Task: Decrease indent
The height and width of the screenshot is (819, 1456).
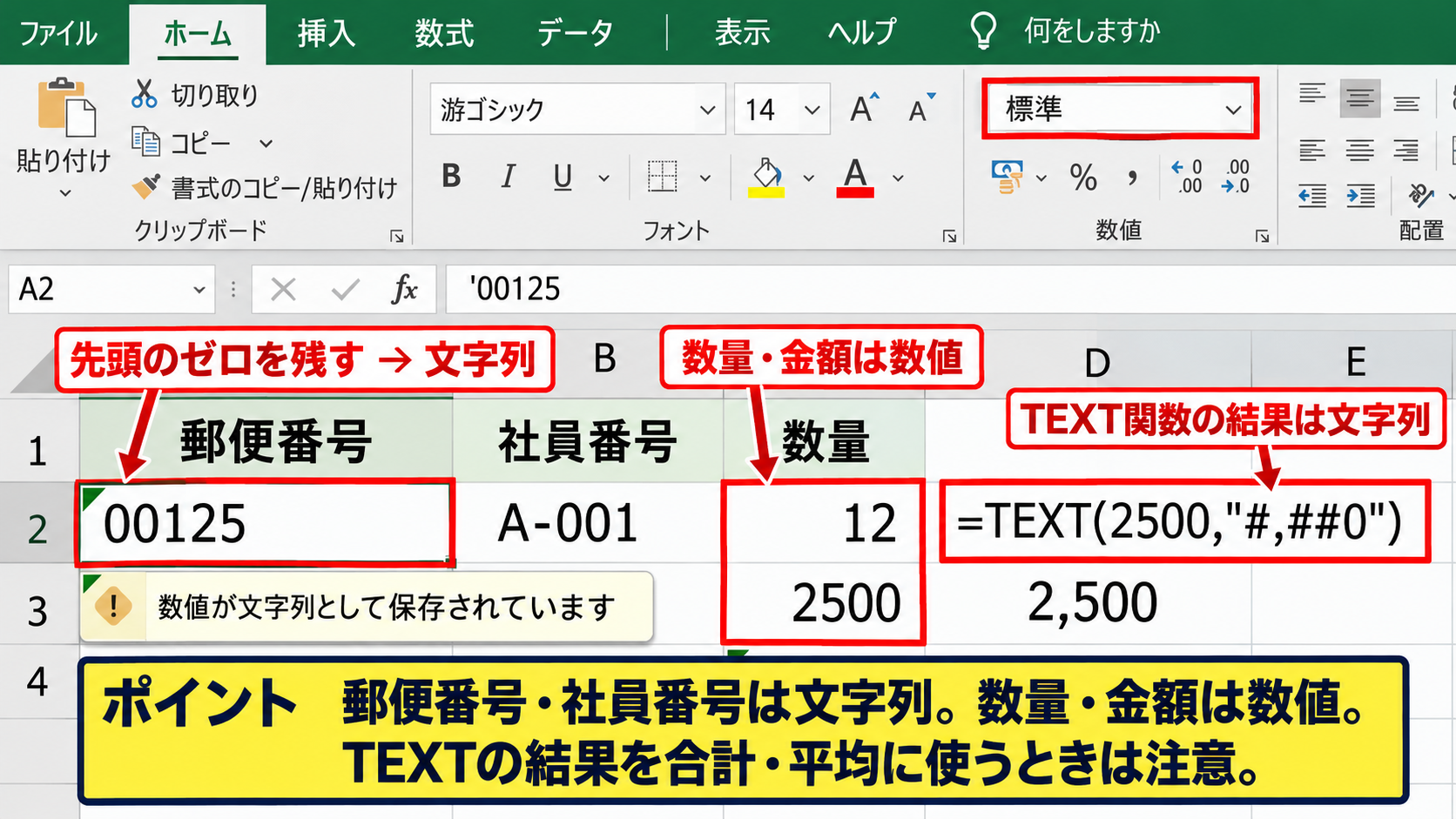Action: (x=1312, y=197)
